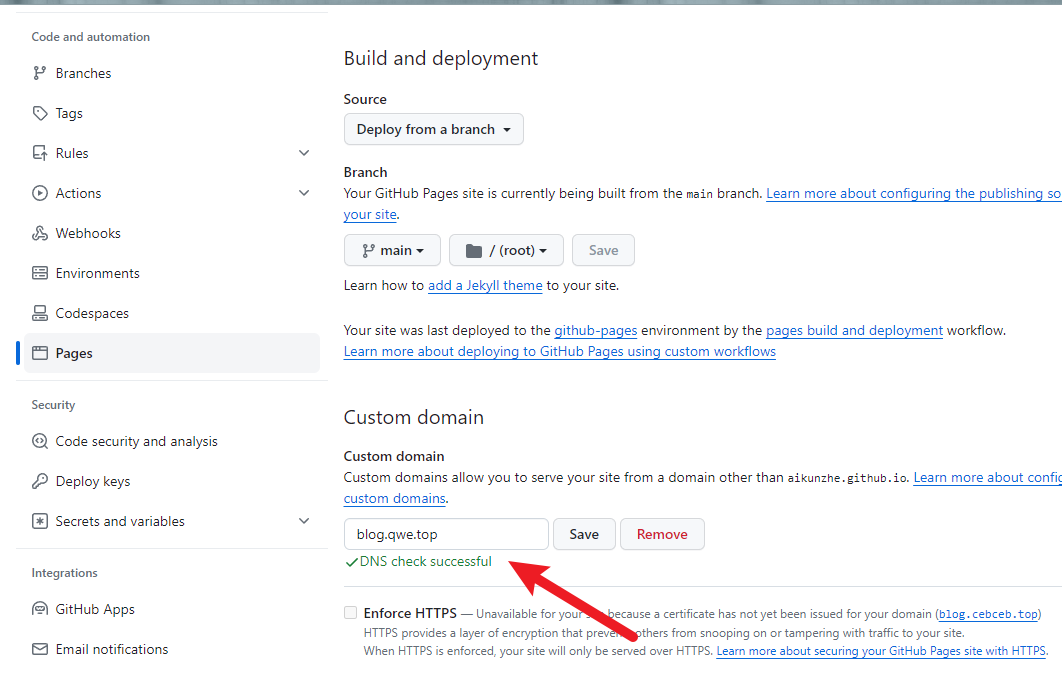
Task: Click the Deploy keys key icon
Action: [40, 481]
